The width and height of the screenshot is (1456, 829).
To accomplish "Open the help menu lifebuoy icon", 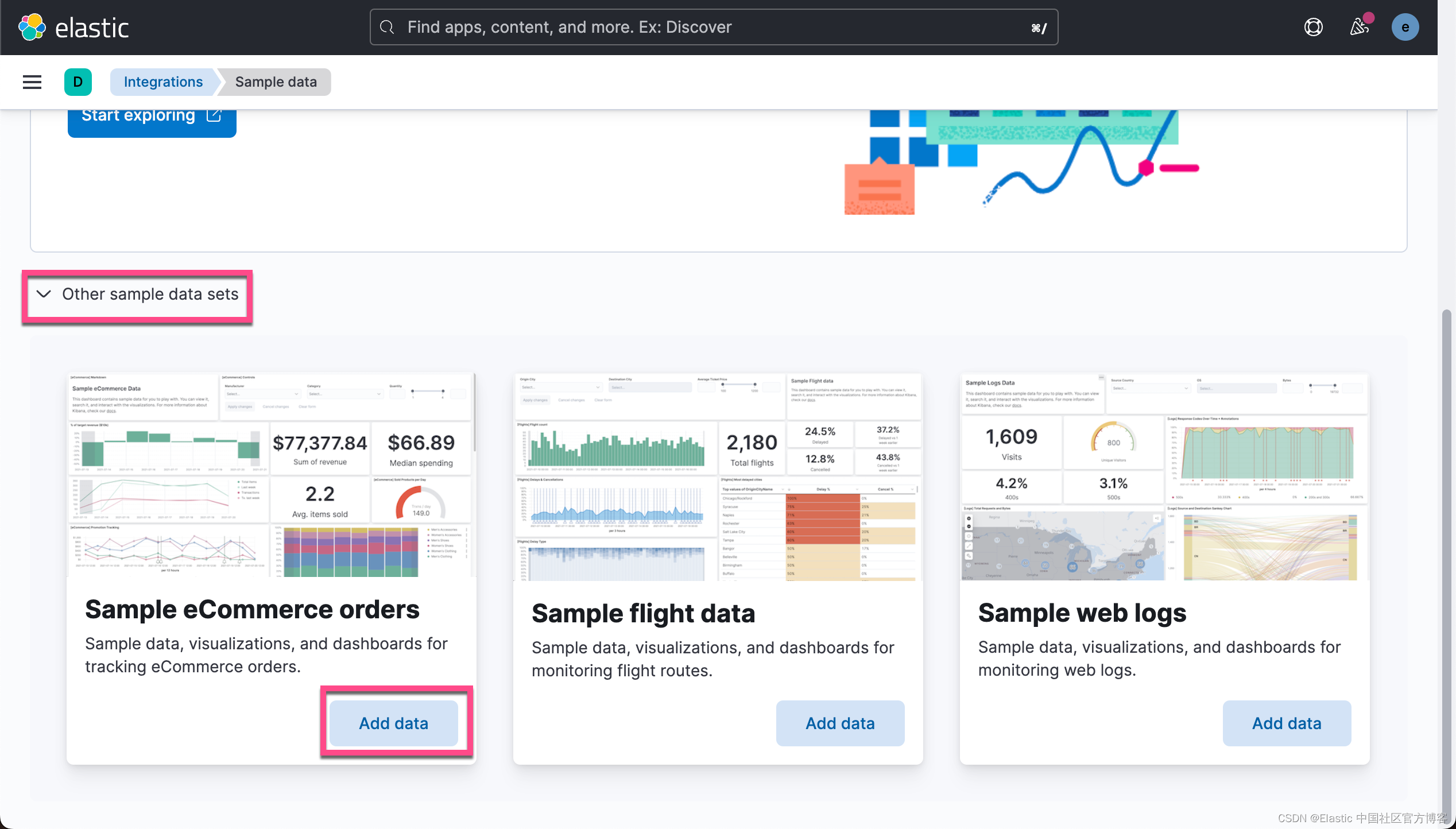I will 1313,27.
